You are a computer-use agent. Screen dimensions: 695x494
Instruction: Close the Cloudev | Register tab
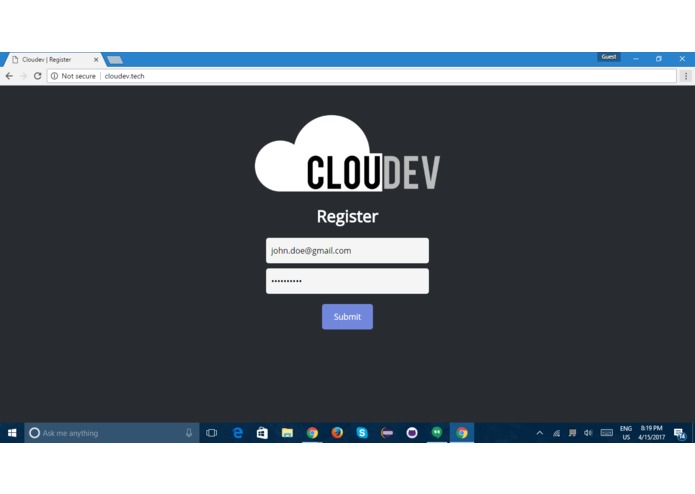tap(96, 59)
